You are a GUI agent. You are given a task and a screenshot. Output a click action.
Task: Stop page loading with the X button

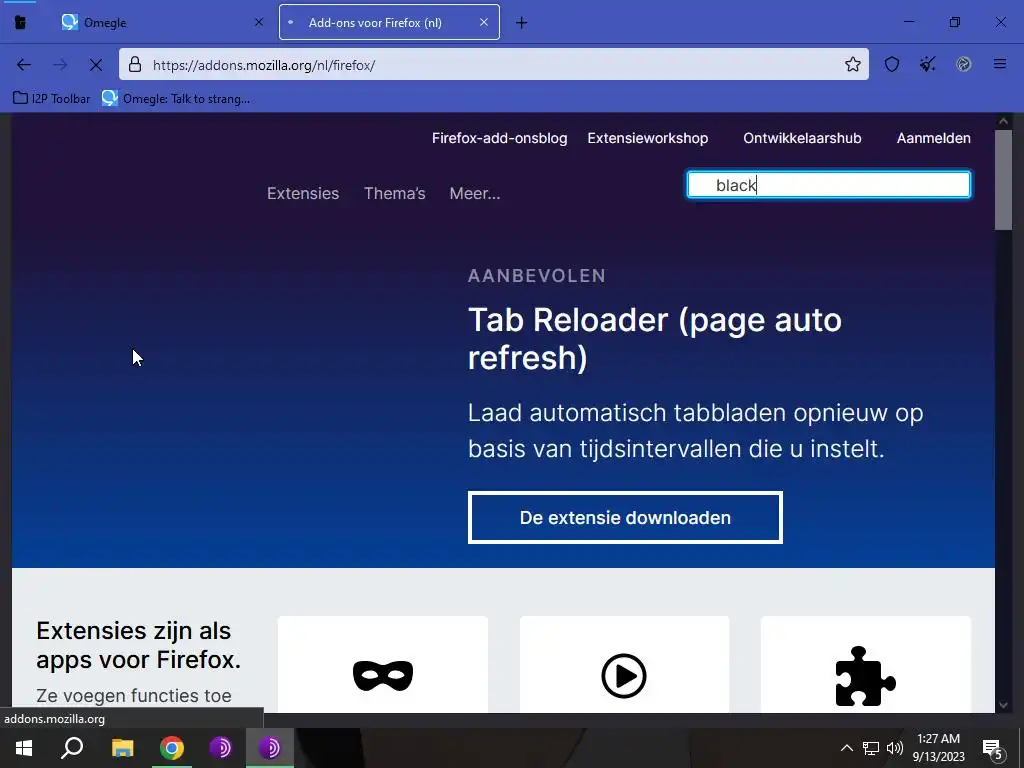pos(95,65)
